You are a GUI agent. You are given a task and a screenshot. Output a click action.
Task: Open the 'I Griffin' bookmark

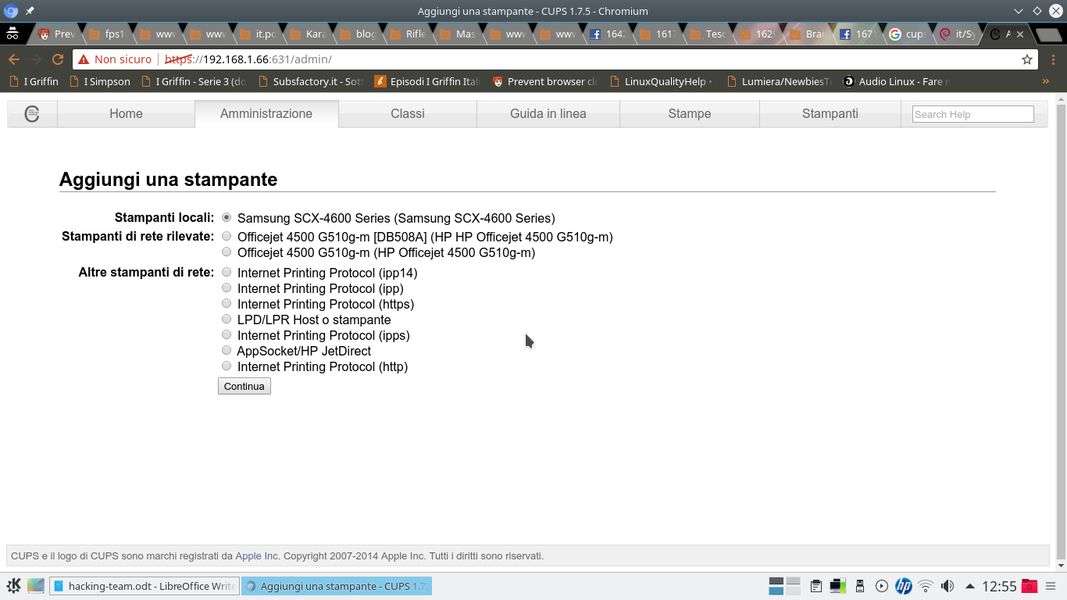point(34,81)
